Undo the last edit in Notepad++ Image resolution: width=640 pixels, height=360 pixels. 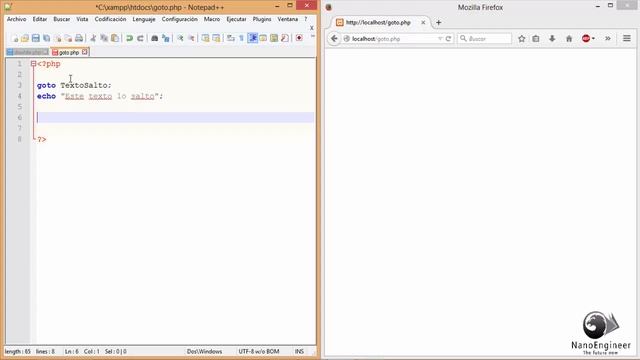point(129,38)
